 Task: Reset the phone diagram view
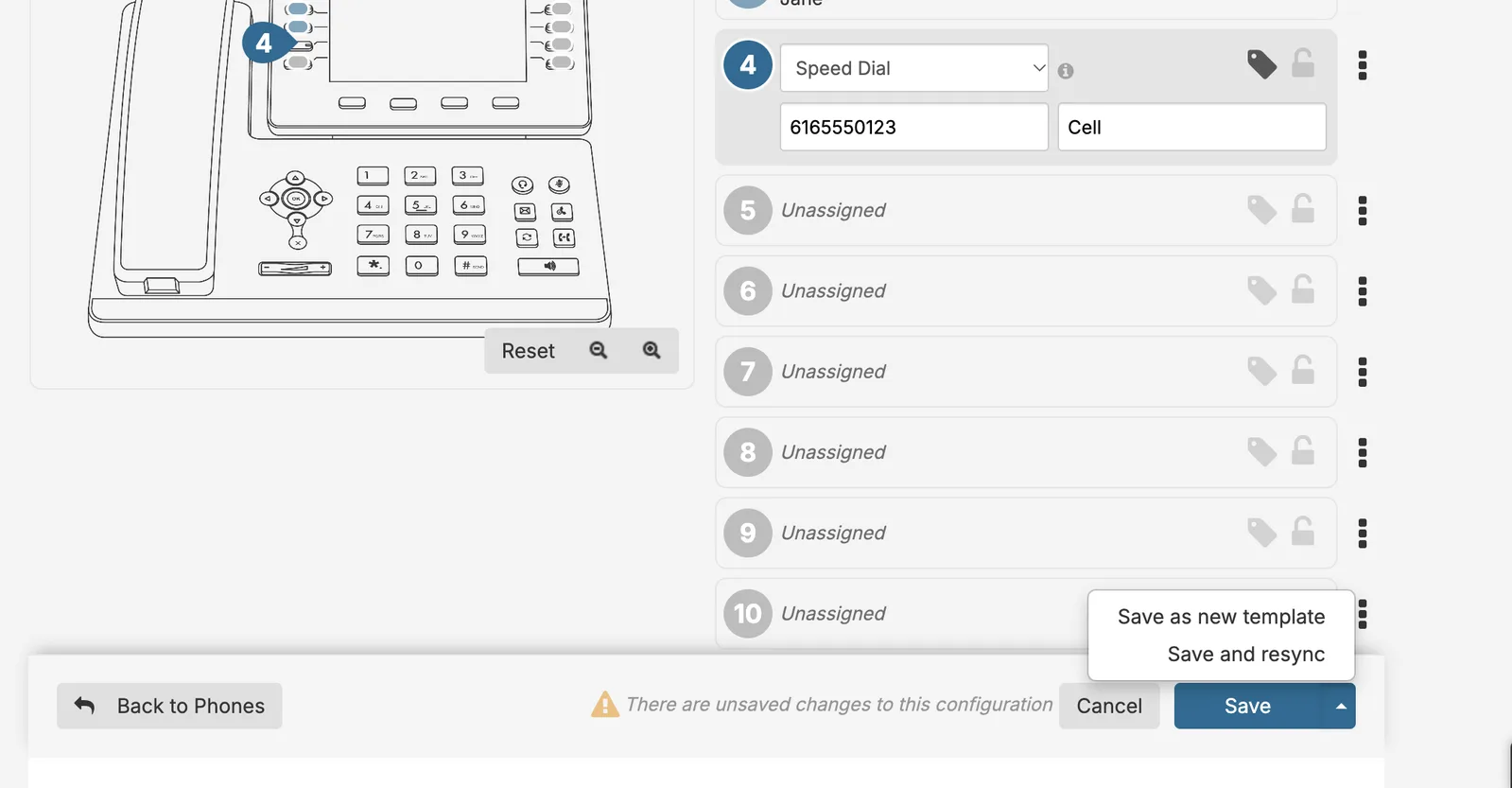click(529, 351)
